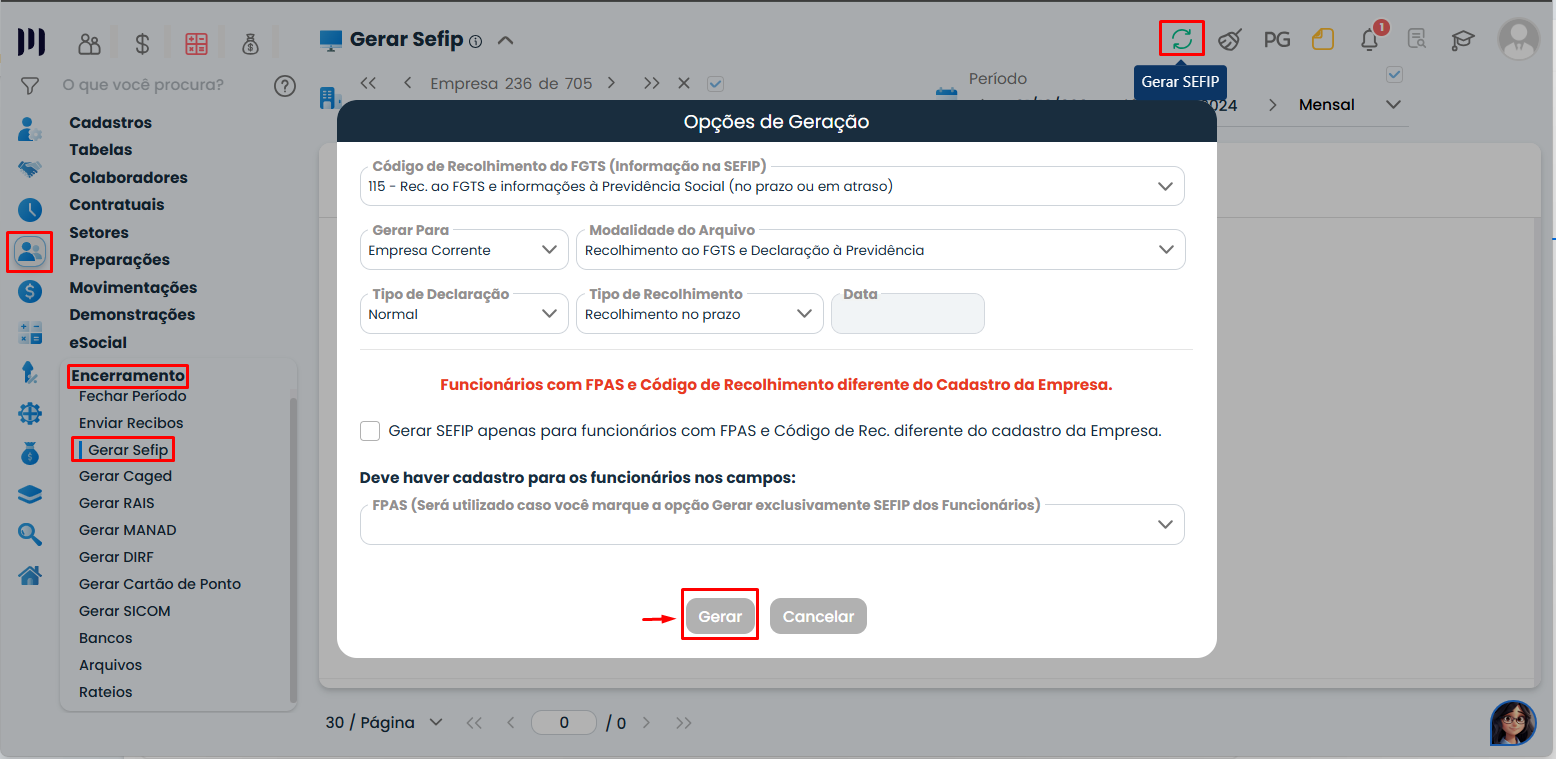This screenshot has width=1556, height=759.
Task: Open the Tabelas menu
Action: tap(101, 150)
